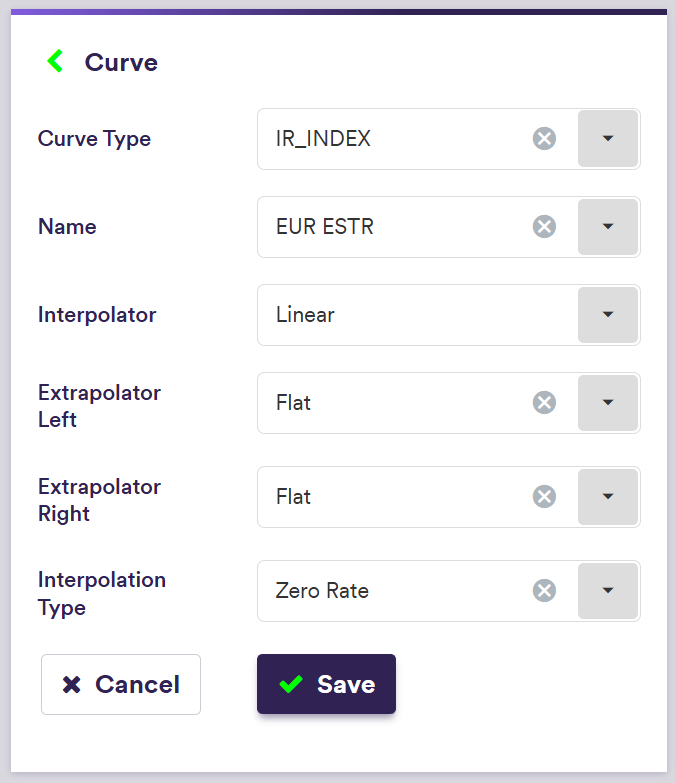Clear the Extrapolator Right selection
Image resolution: width=675 pixels, height=783 pixels.
click(x=544, y=497)
